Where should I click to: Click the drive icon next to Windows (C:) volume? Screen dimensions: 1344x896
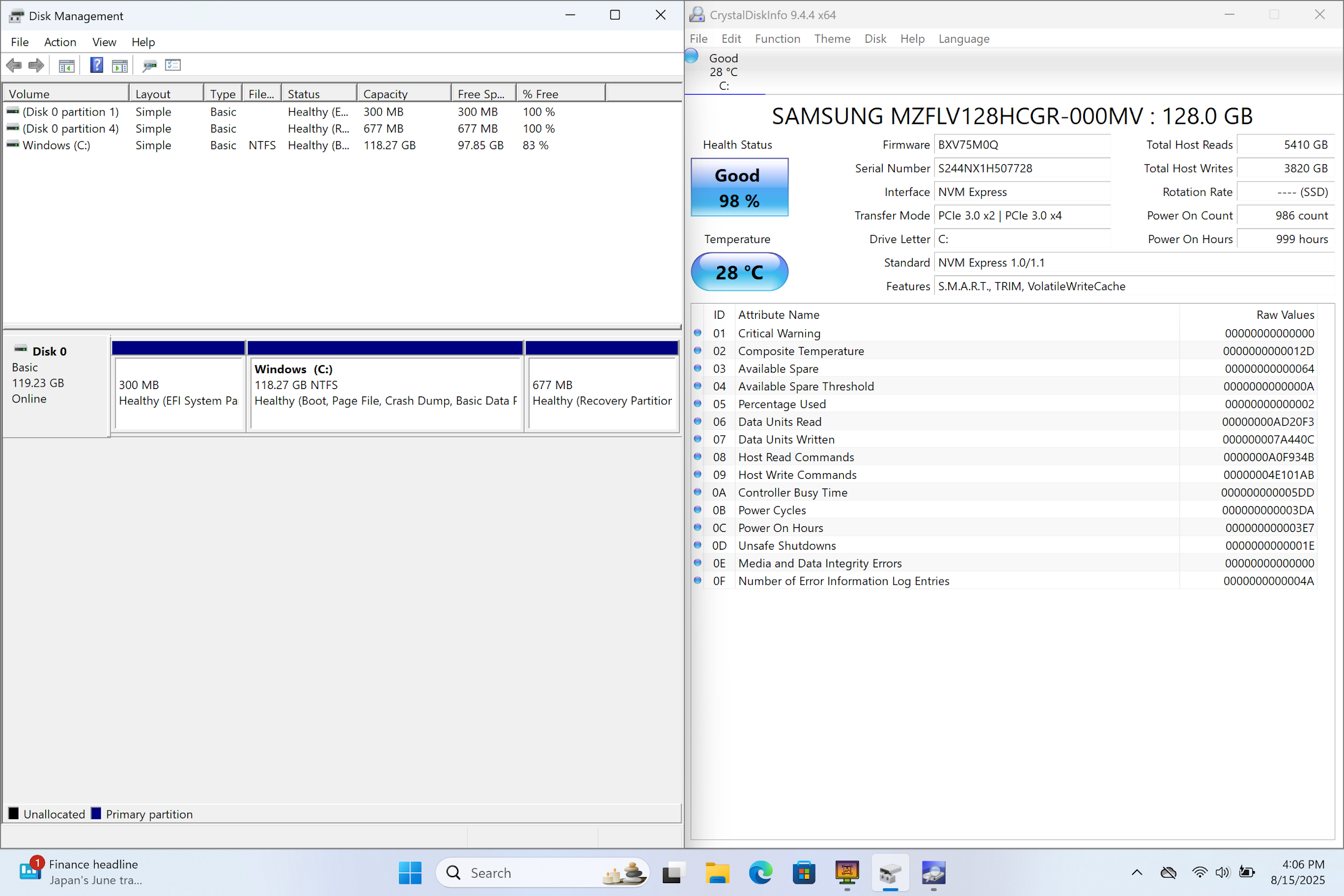[13, 145]
